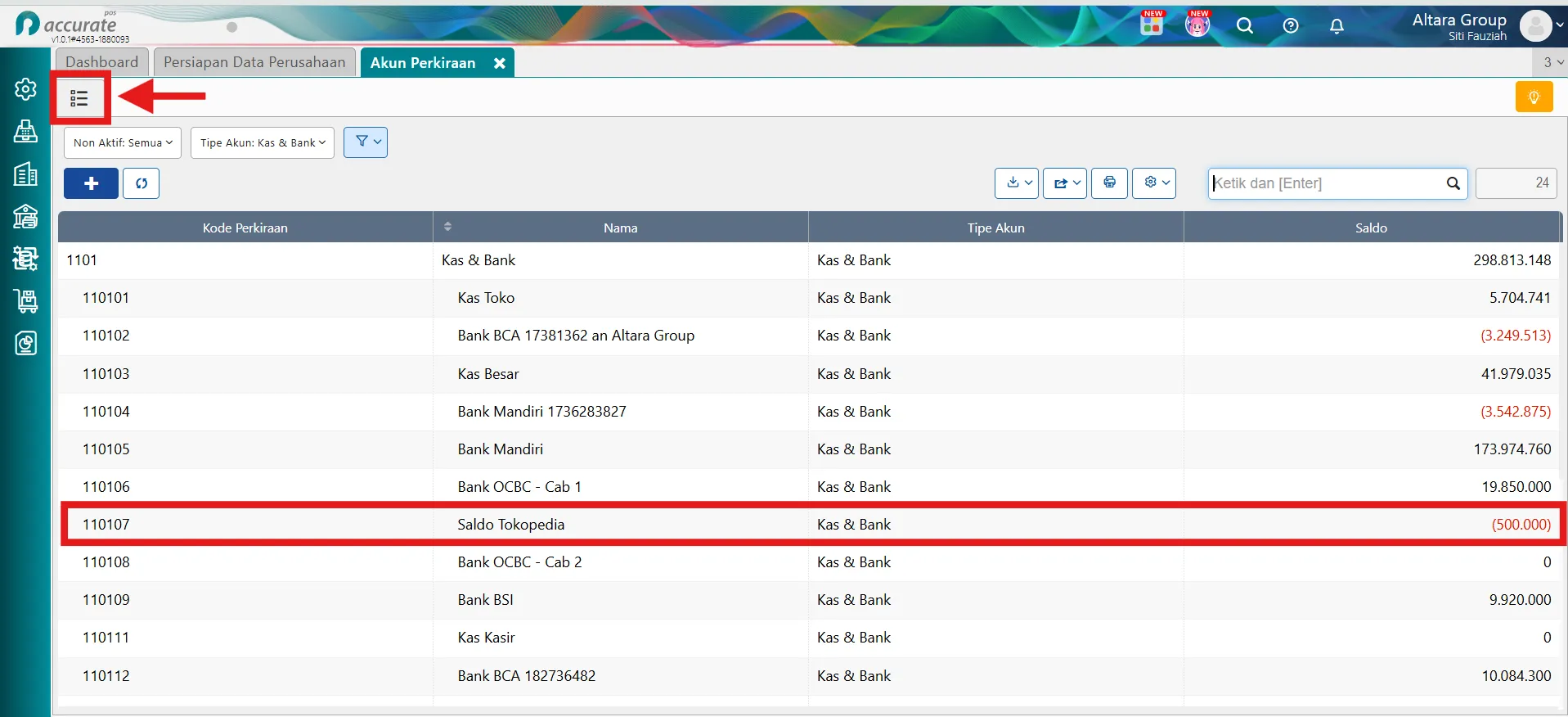The width and height of the screenshot is (1568, 717).
Task: Open the Tipe Akun: Kas & Bank dropdown
Action: (x=263, y=142)
